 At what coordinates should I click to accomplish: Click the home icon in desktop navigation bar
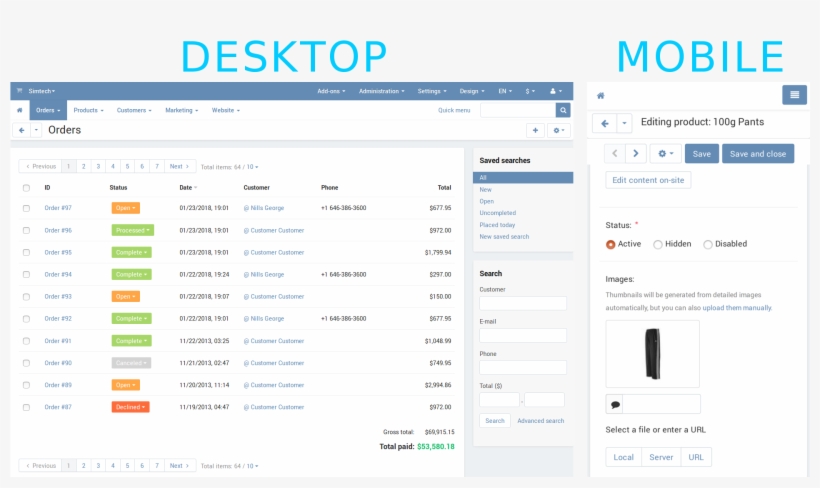[x=19, y=110]
